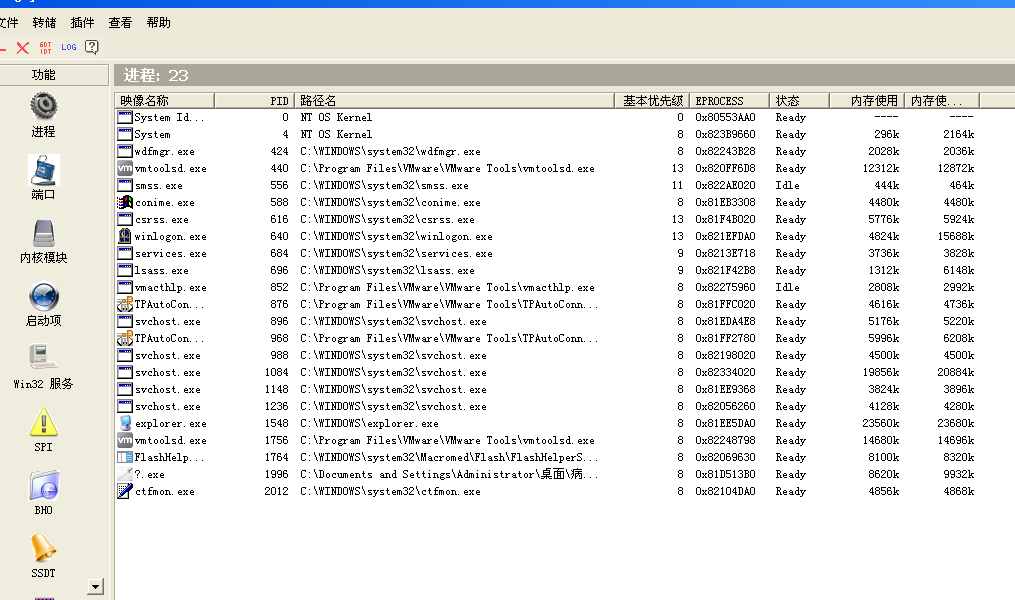Open the 进程 (Processes) sidebar icon
Image resolution: width=1015 pixels, height=600 pixels.
click(43, 106)
